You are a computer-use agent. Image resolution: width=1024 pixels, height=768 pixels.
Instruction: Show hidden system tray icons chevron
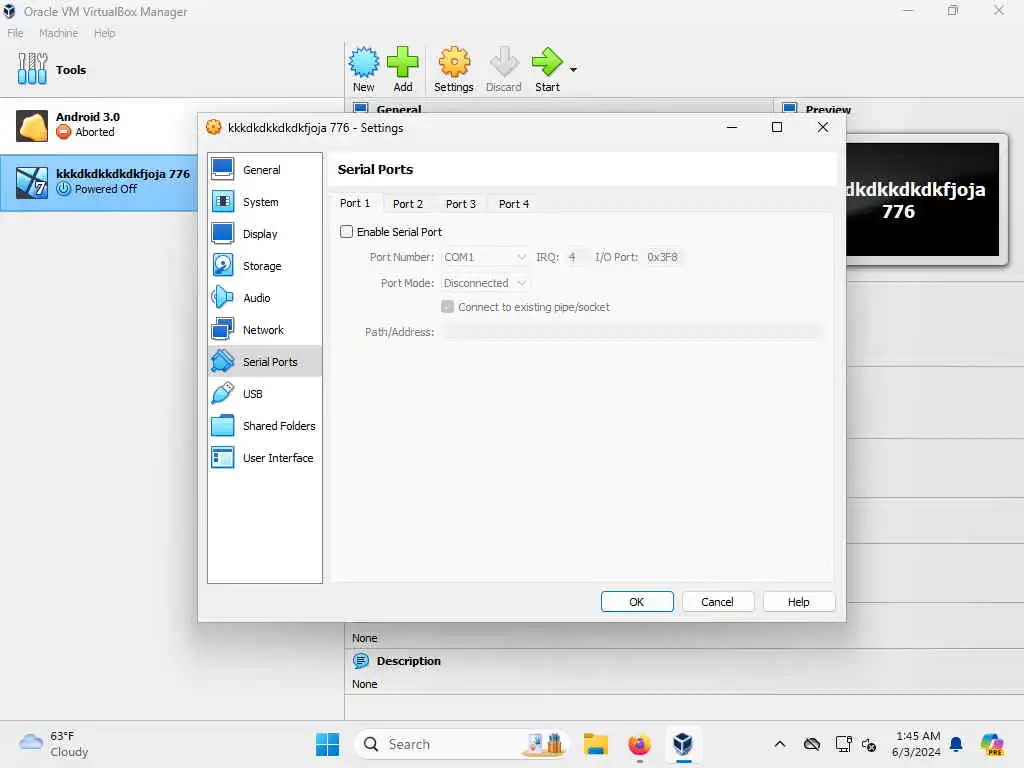pyautogui.click(x=780, y=744)
